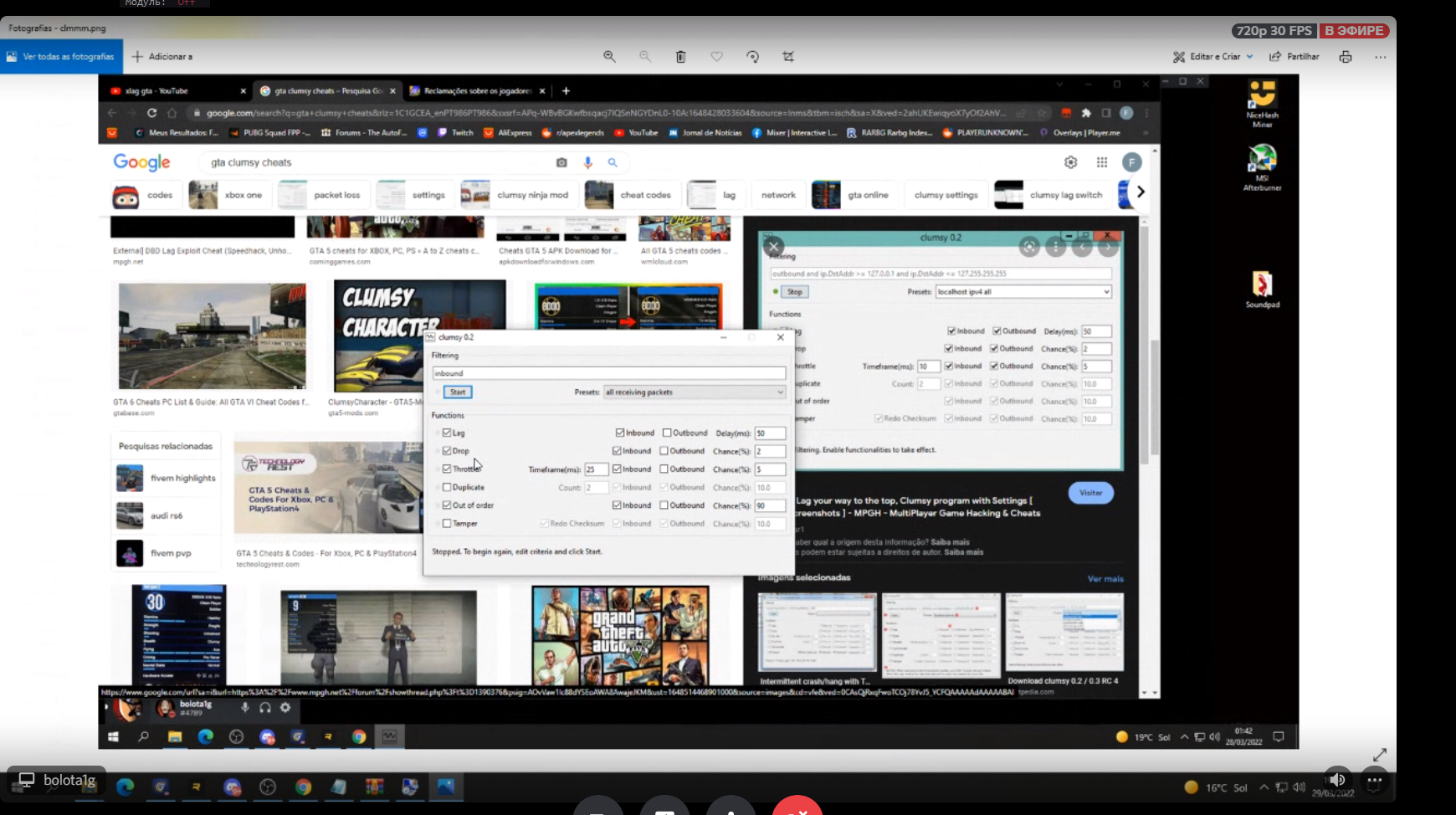Click the Google search magnifier icon
This screenshot has height=815, width=1456.
point(613,162)
